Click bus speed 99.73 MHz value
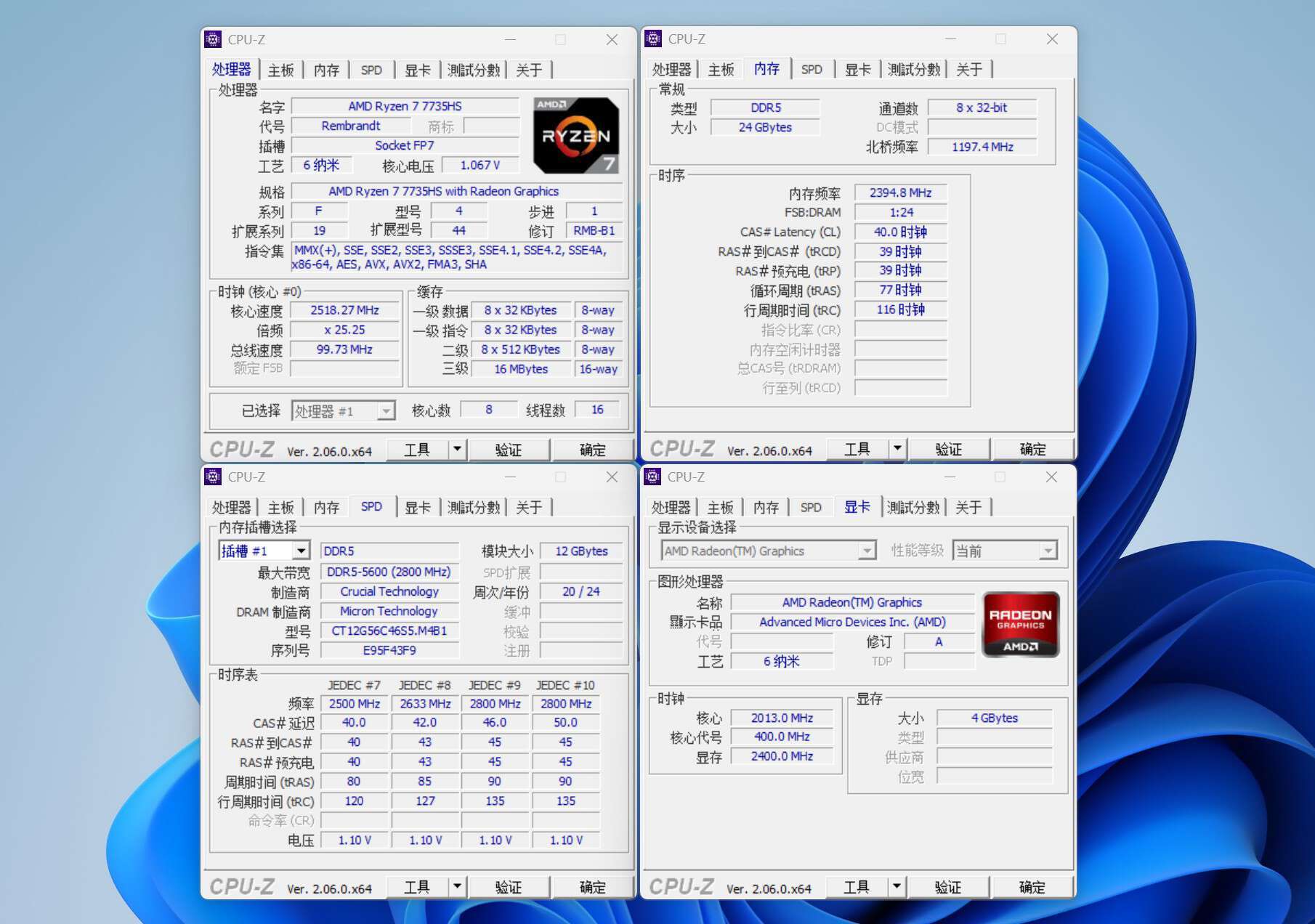Image resolution: width=1315 pixels, height=924 pixels. click(x=345, y=349)
